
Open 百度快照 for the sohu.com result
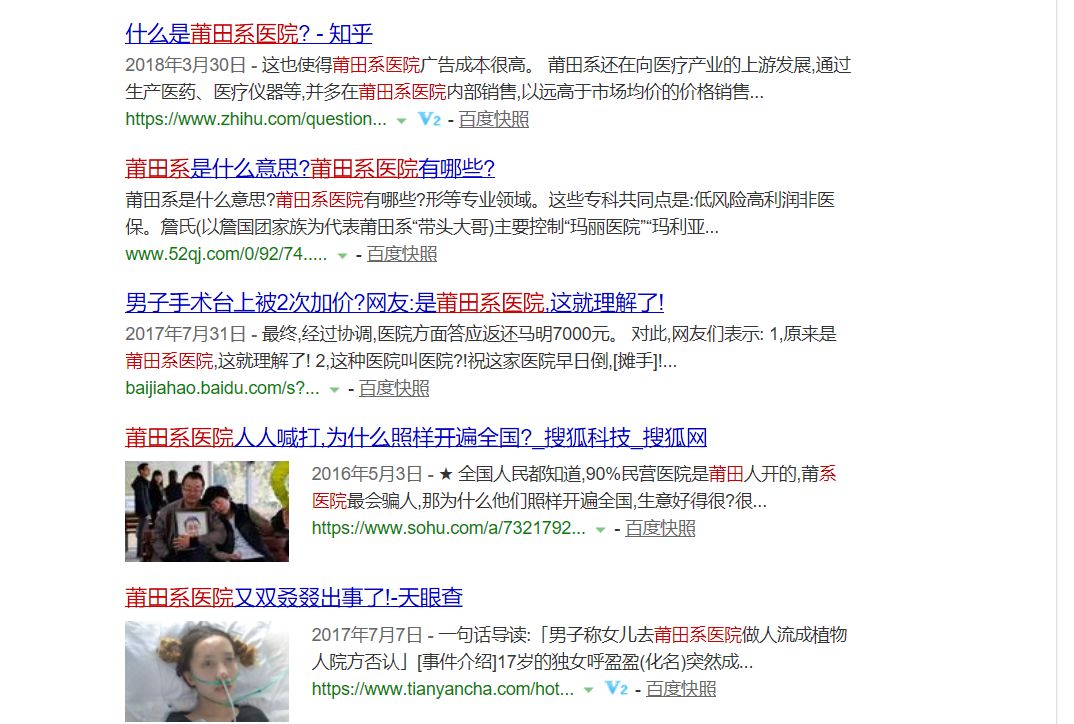point(660,528)
